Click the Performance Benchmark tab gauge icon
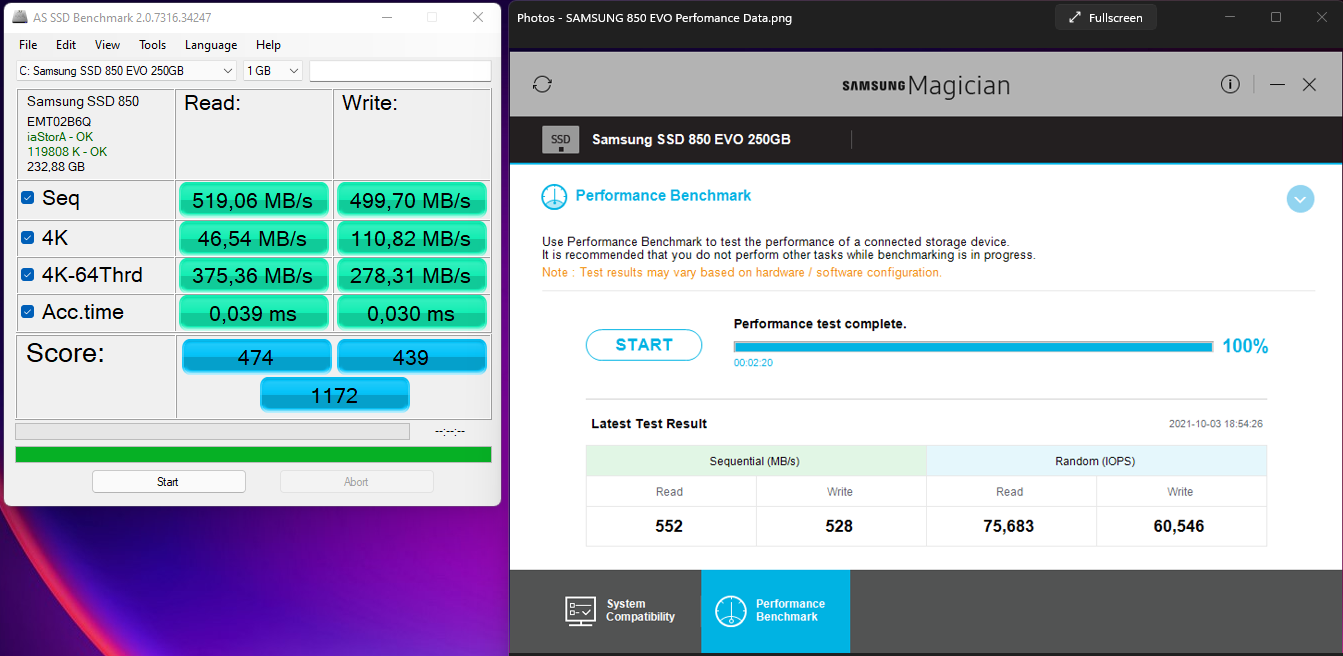This screenshot has width=1343, height=656. pos(731,611)
